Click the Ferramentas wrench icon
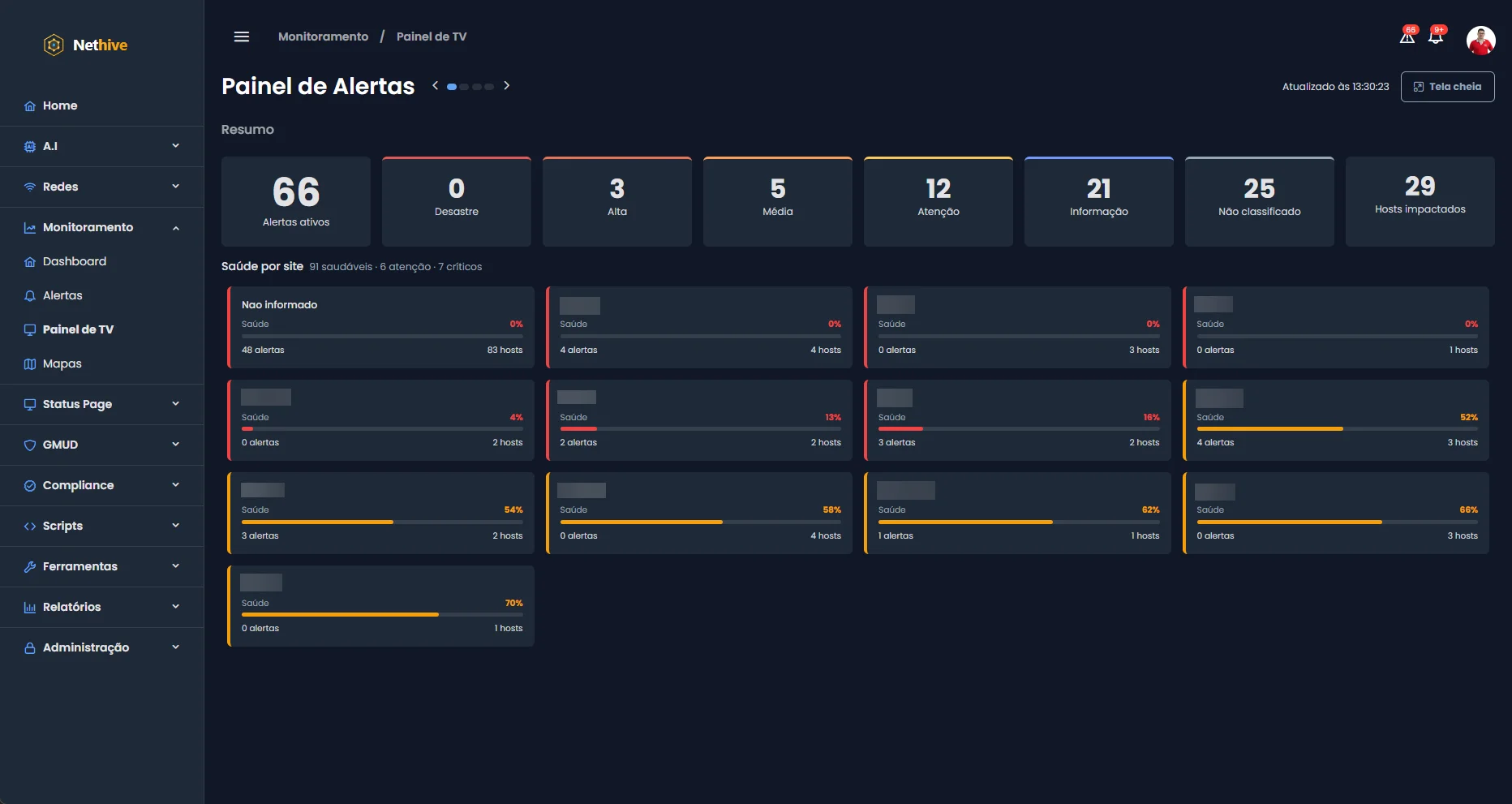The height and width of the screenshot is (804, 1512). click(30, 567)
